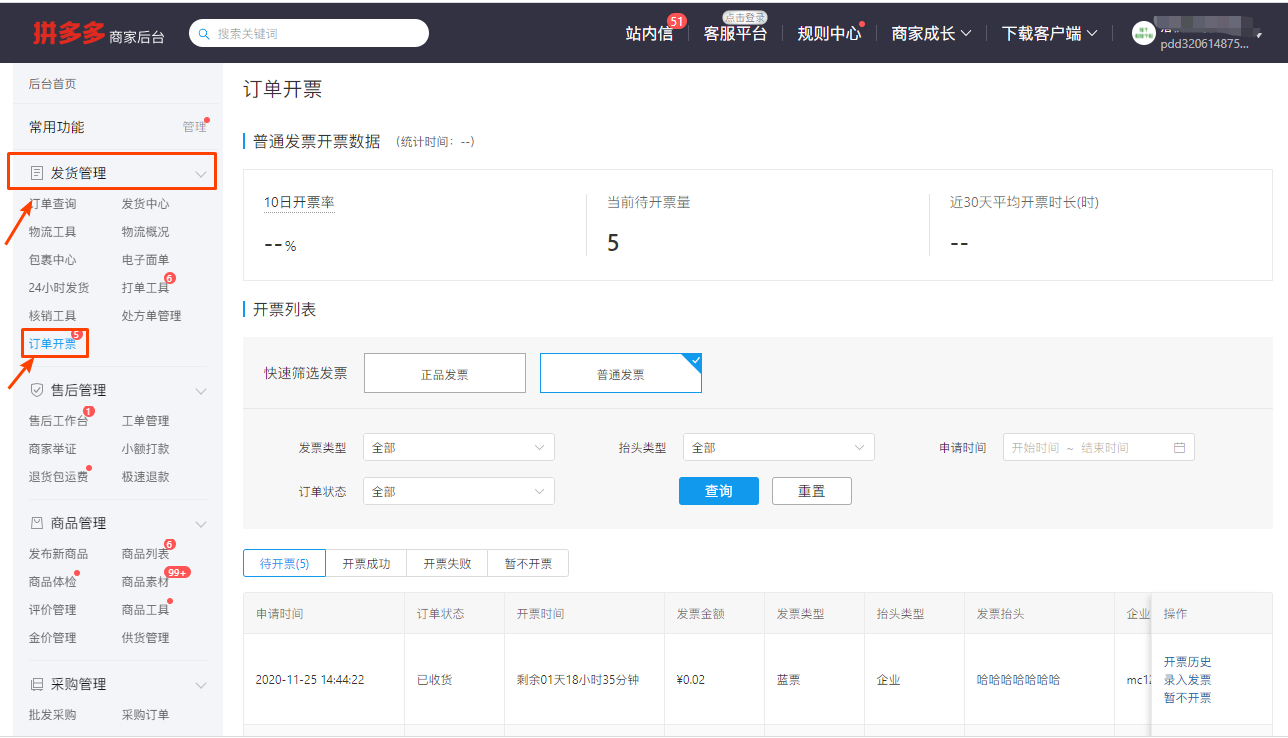Click the 采购管理 section icon
The width and height of the screenshot is (1288, 738).
[37, 684]
